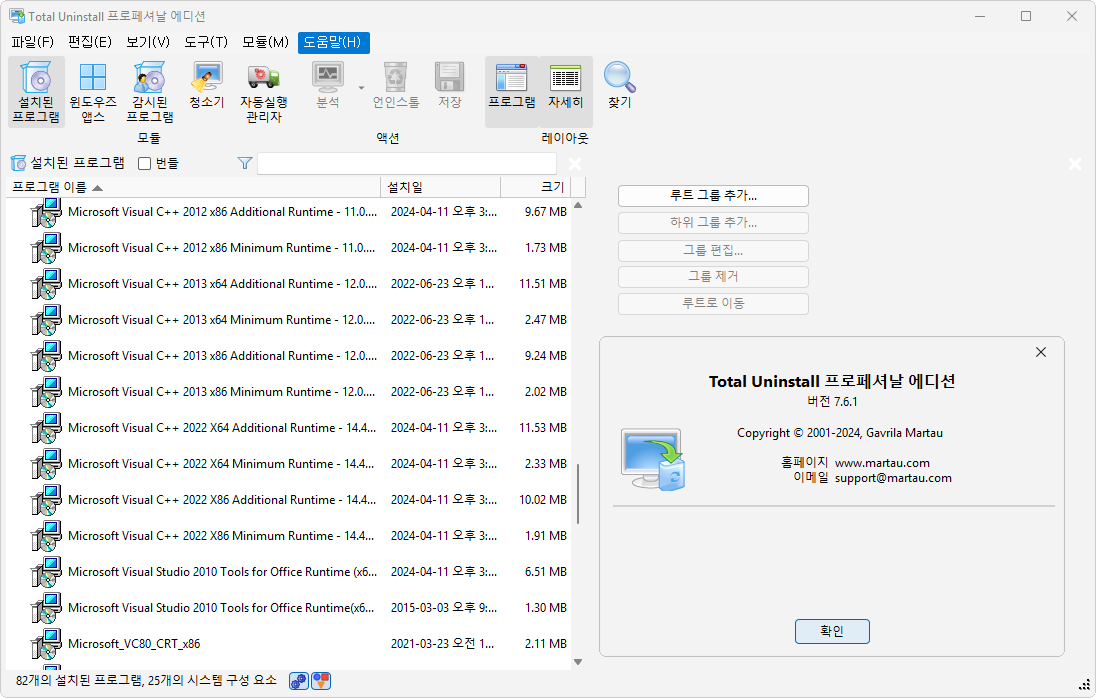Click the blue gears status bar icon
1096x698 pixels.
[x=298, y=681]
